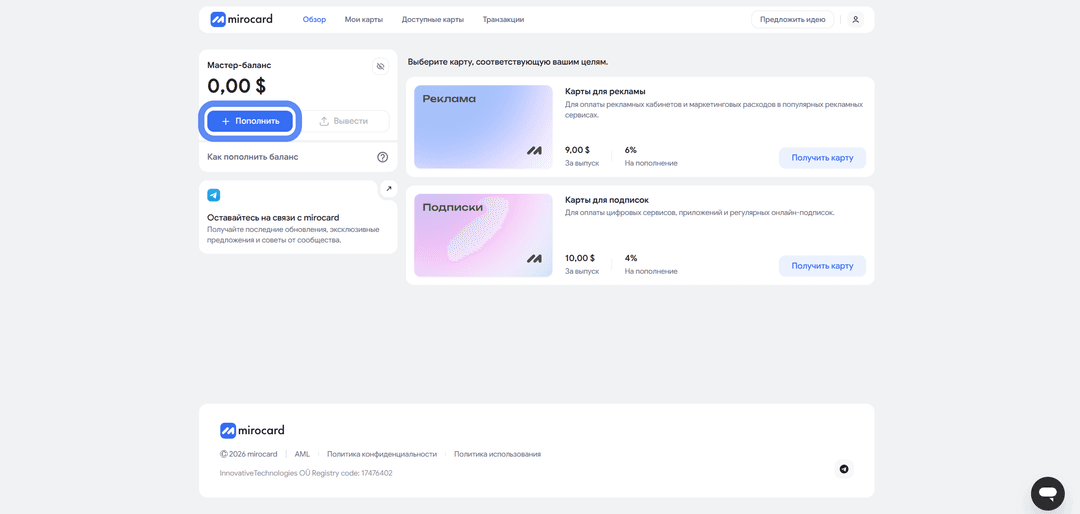This screenshot has width=1080, height=514.
Task: Click the external arrow on community card
Action: (388, 188)
